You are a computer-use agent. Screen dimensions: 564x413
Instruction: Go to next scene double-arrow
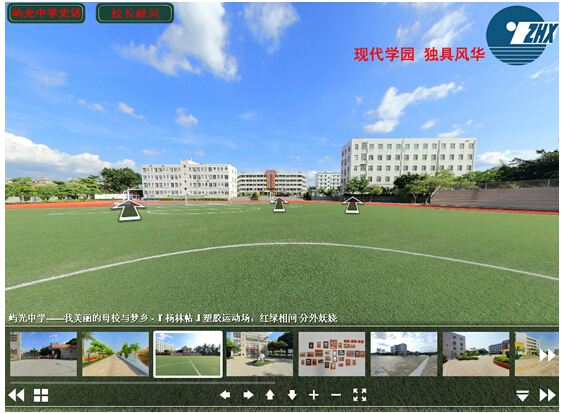(x=547, y=395)
